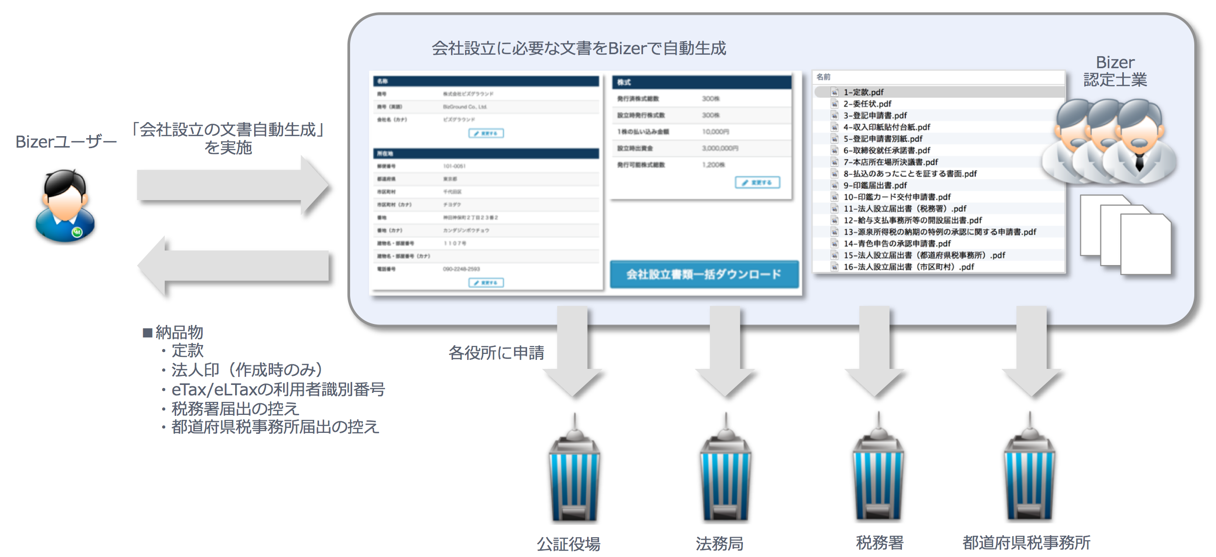This screenshot has height=557, width=1216.
Task: Click the PDF icon beside 1-定款.pdf
Action: click(833, 92)
